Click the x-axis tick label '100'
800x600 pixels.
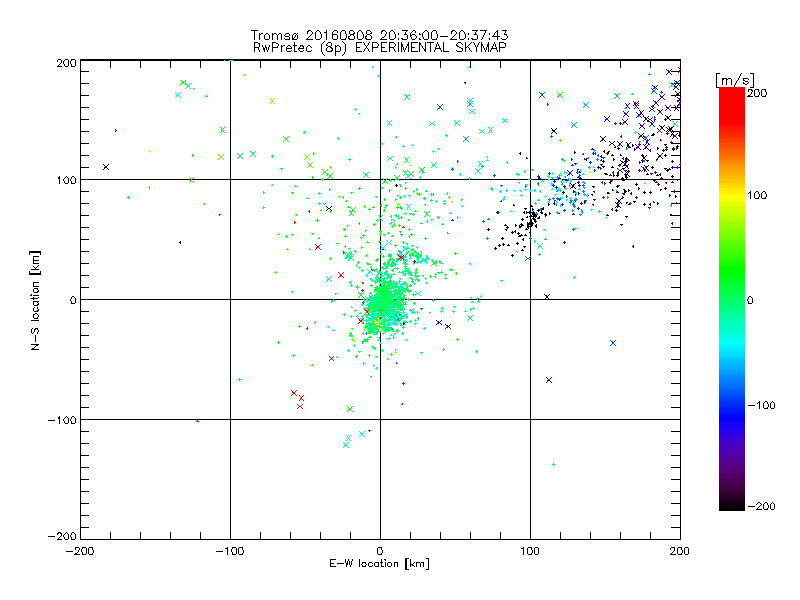coord(530,551)
